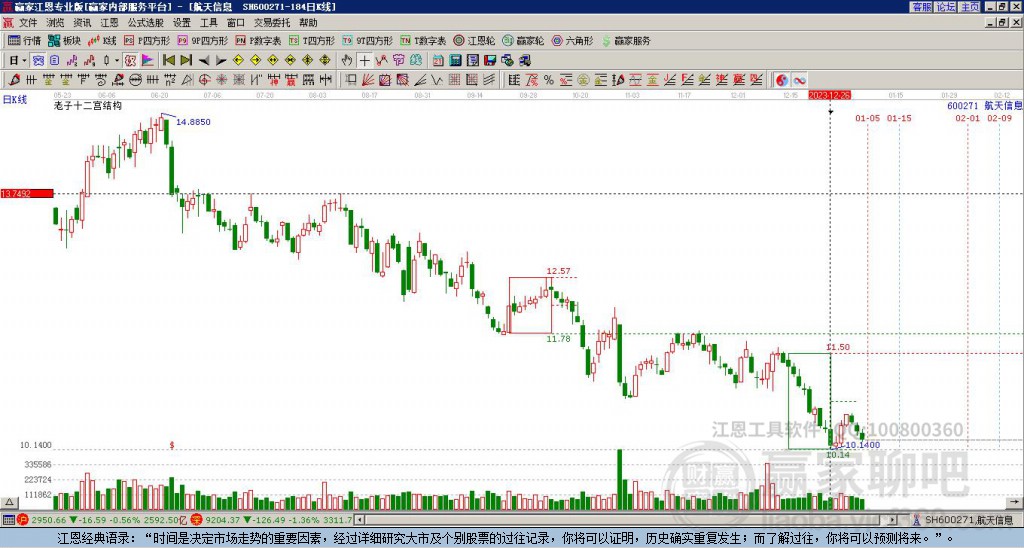Open the 江恩轮 tool
Screen dimensions: 1024x548
475,40
